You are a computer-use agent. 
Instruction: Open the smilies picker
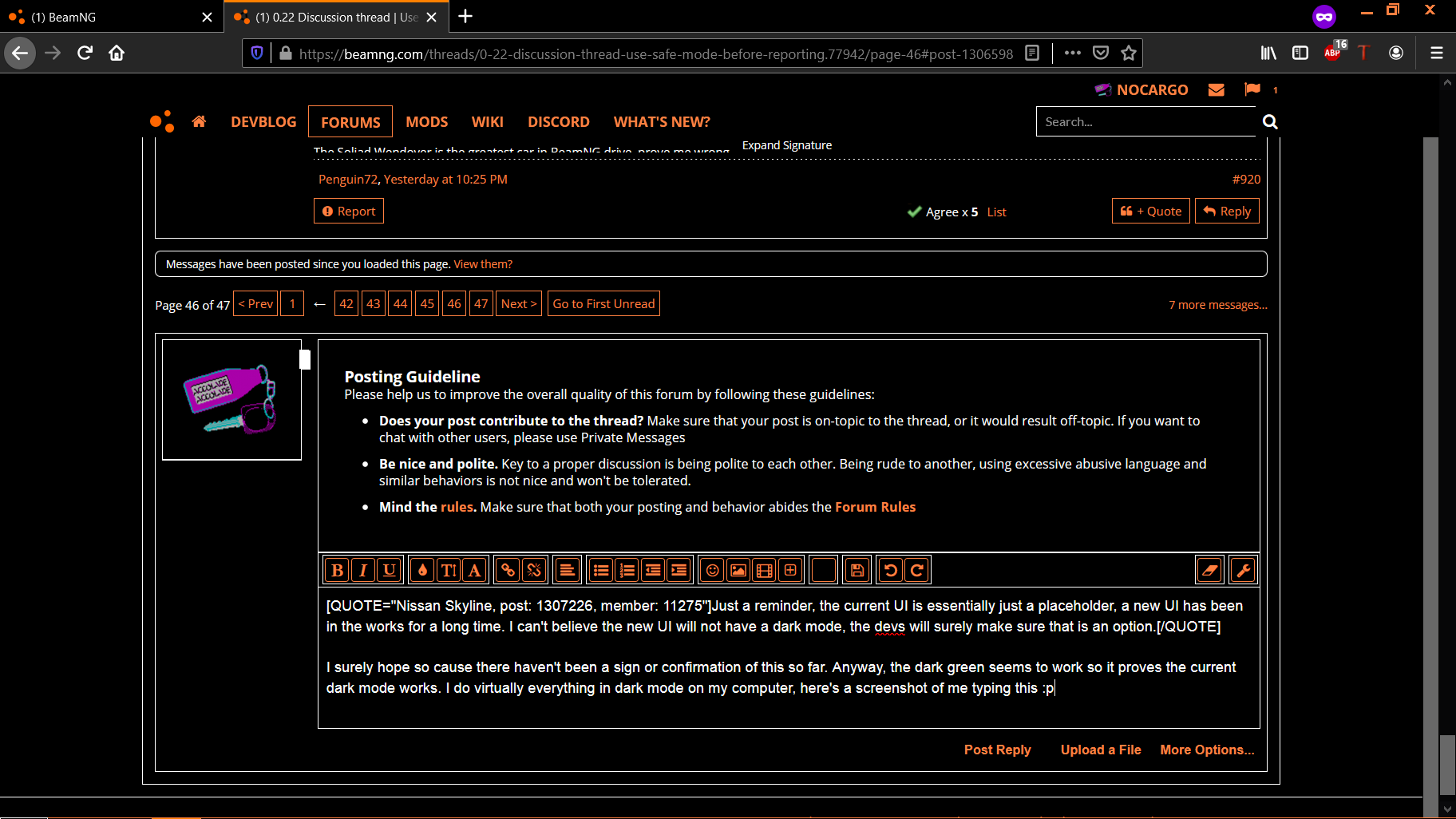(x=712, y=570)
